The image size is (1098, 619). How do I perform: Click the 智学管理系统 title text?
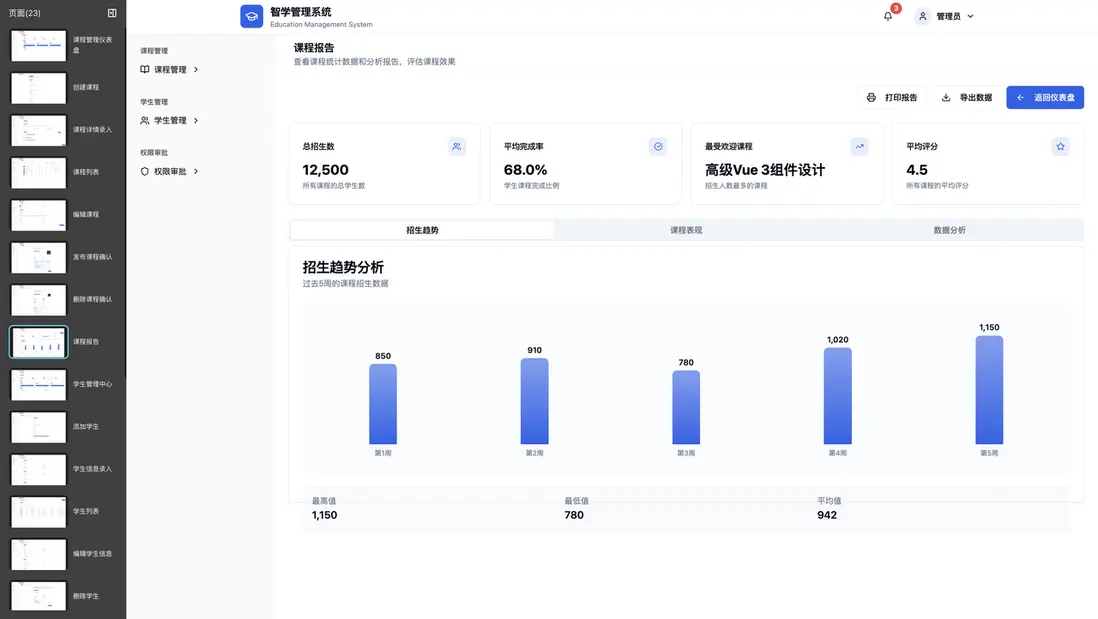(x=300, y=12)
